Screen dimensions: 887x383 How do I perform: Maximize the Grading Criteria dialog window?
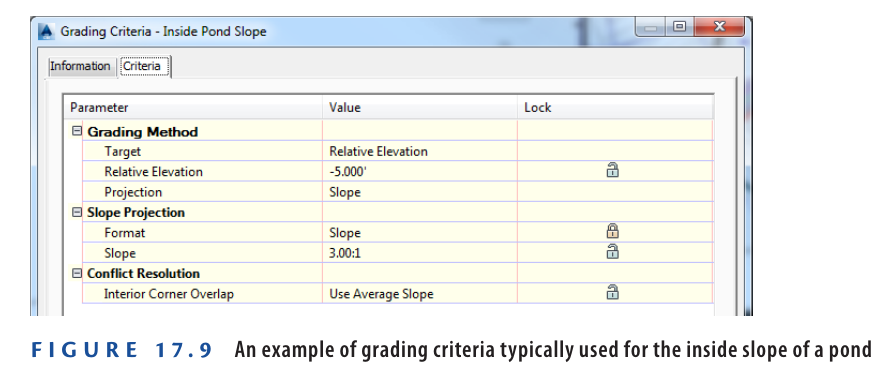679,27
